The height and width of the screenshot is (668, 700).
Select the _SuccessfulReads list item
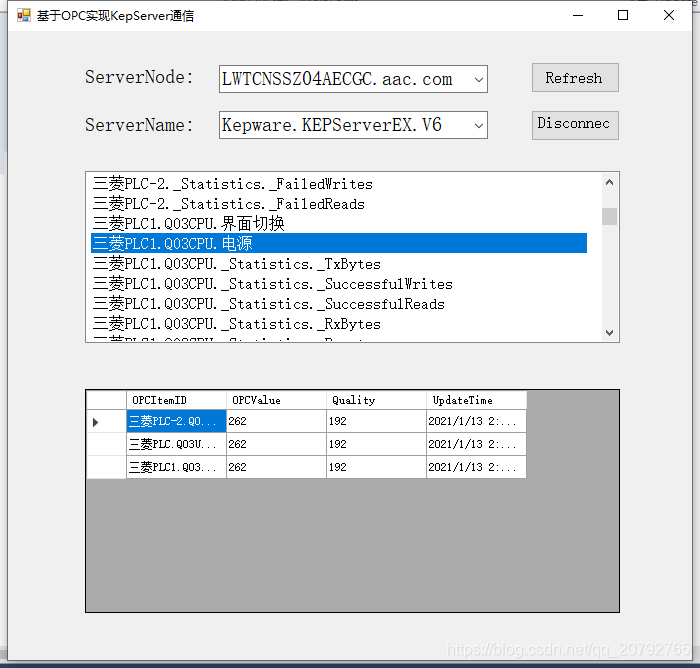pos(339,304)
